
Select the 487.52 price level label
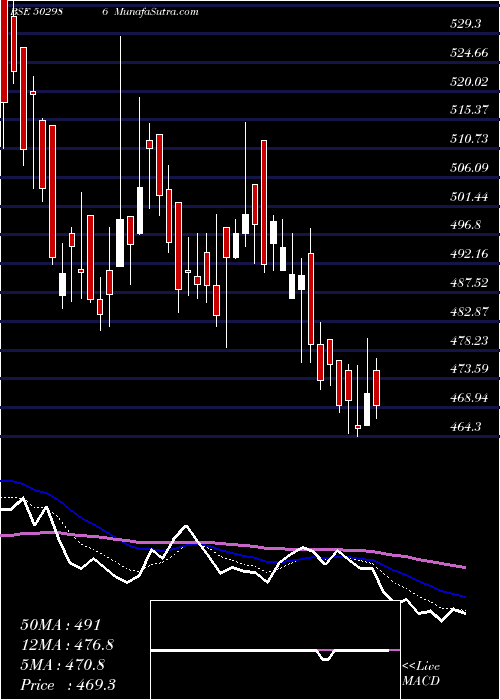pyautogui.click(x=469, y=283)
